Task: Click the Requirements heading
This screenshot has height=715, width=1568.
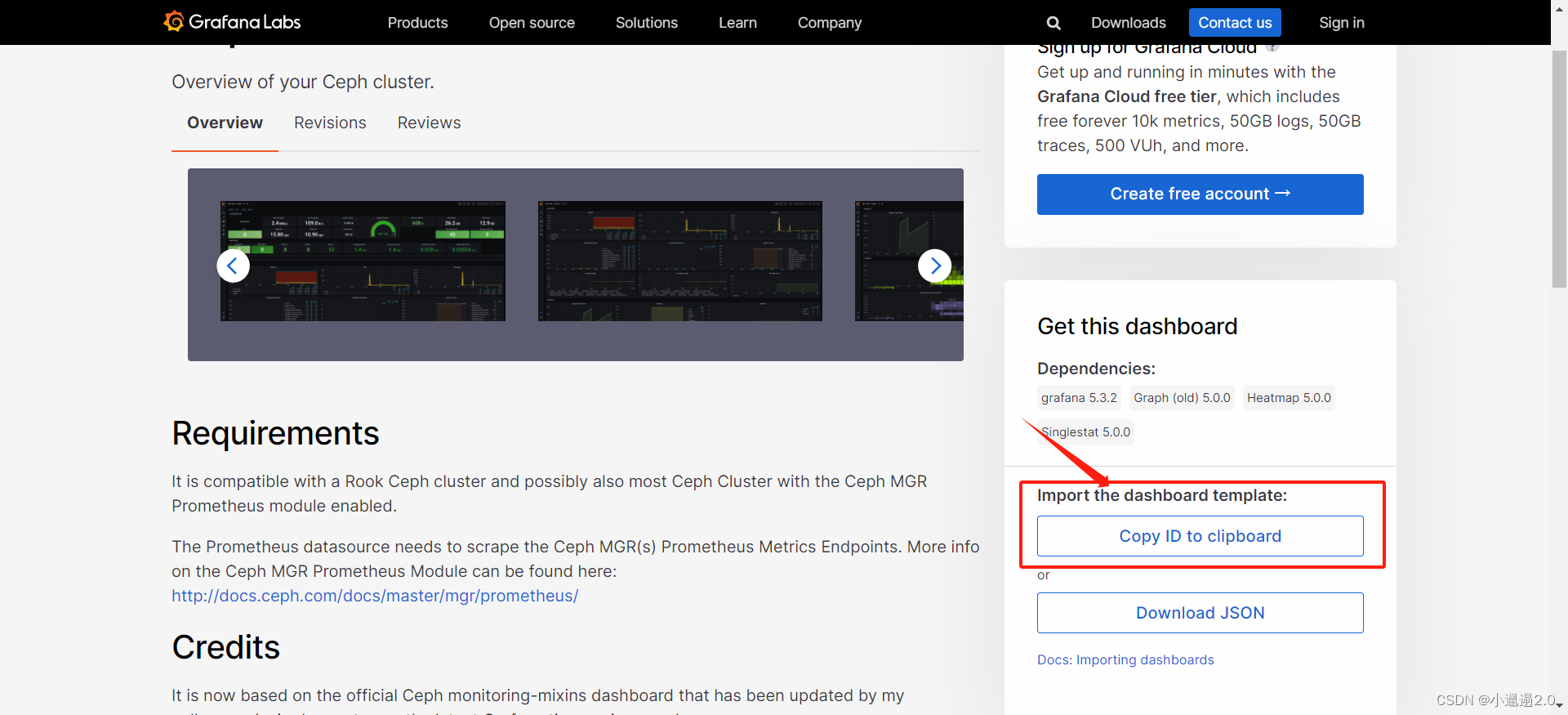Action: (x=275, y=433)
